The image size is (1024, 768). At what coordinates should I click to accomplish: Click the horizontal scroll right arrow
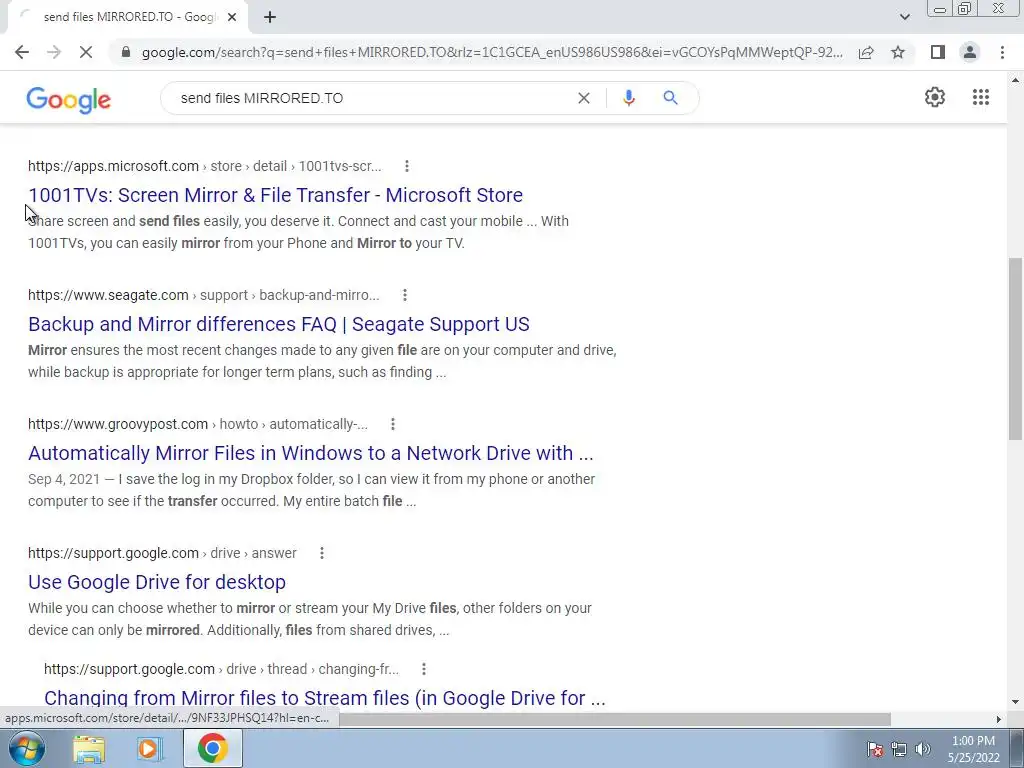(999, 719)
